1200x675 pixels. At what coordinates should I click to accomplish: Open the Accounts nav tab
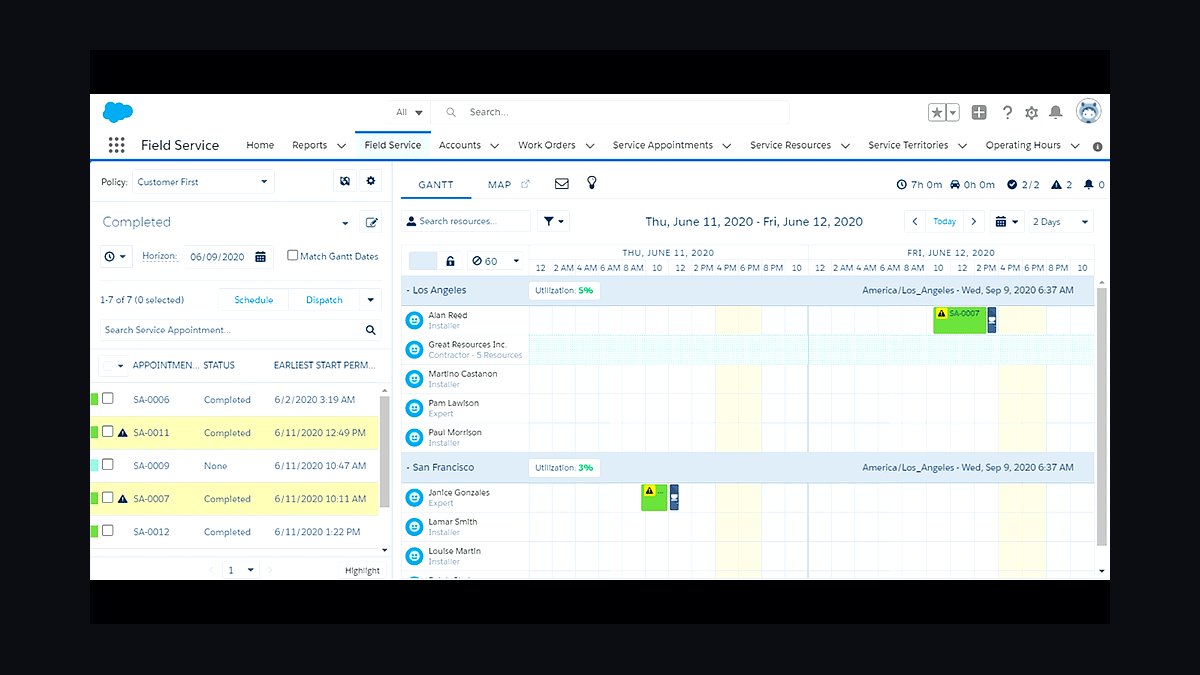point(460,145)
